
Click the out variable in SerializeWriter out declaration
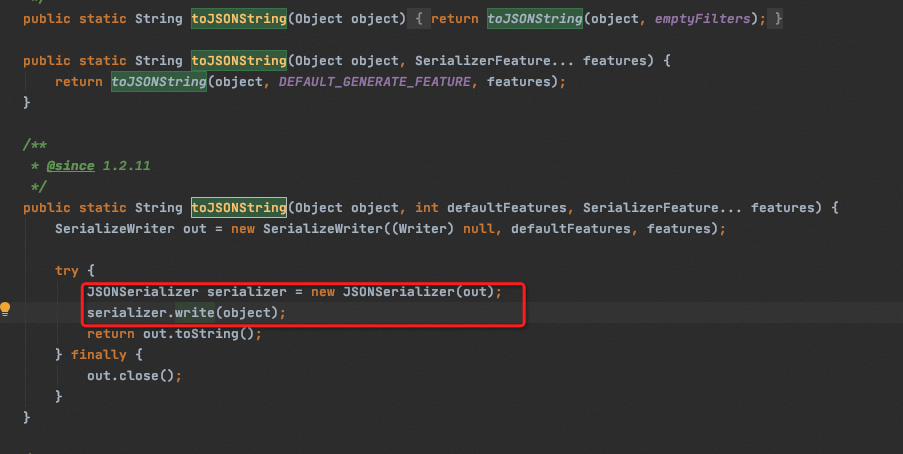195,229
